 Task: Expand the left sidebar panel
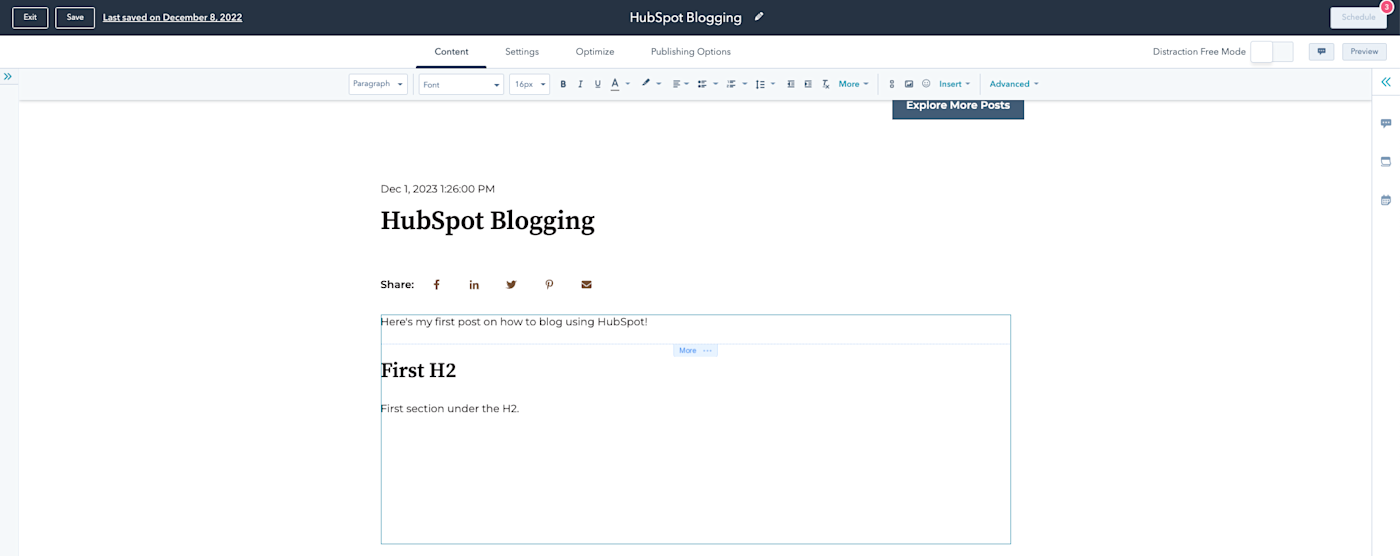tap(7, 77)
